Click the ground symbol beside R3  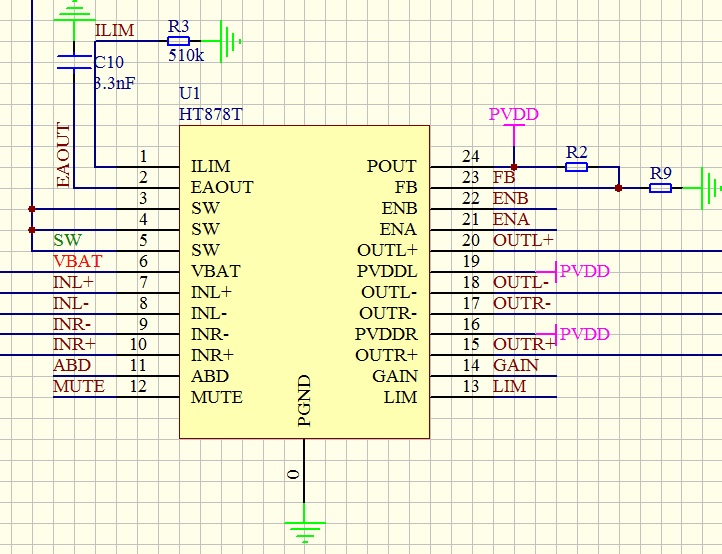[x=231, y=42]
